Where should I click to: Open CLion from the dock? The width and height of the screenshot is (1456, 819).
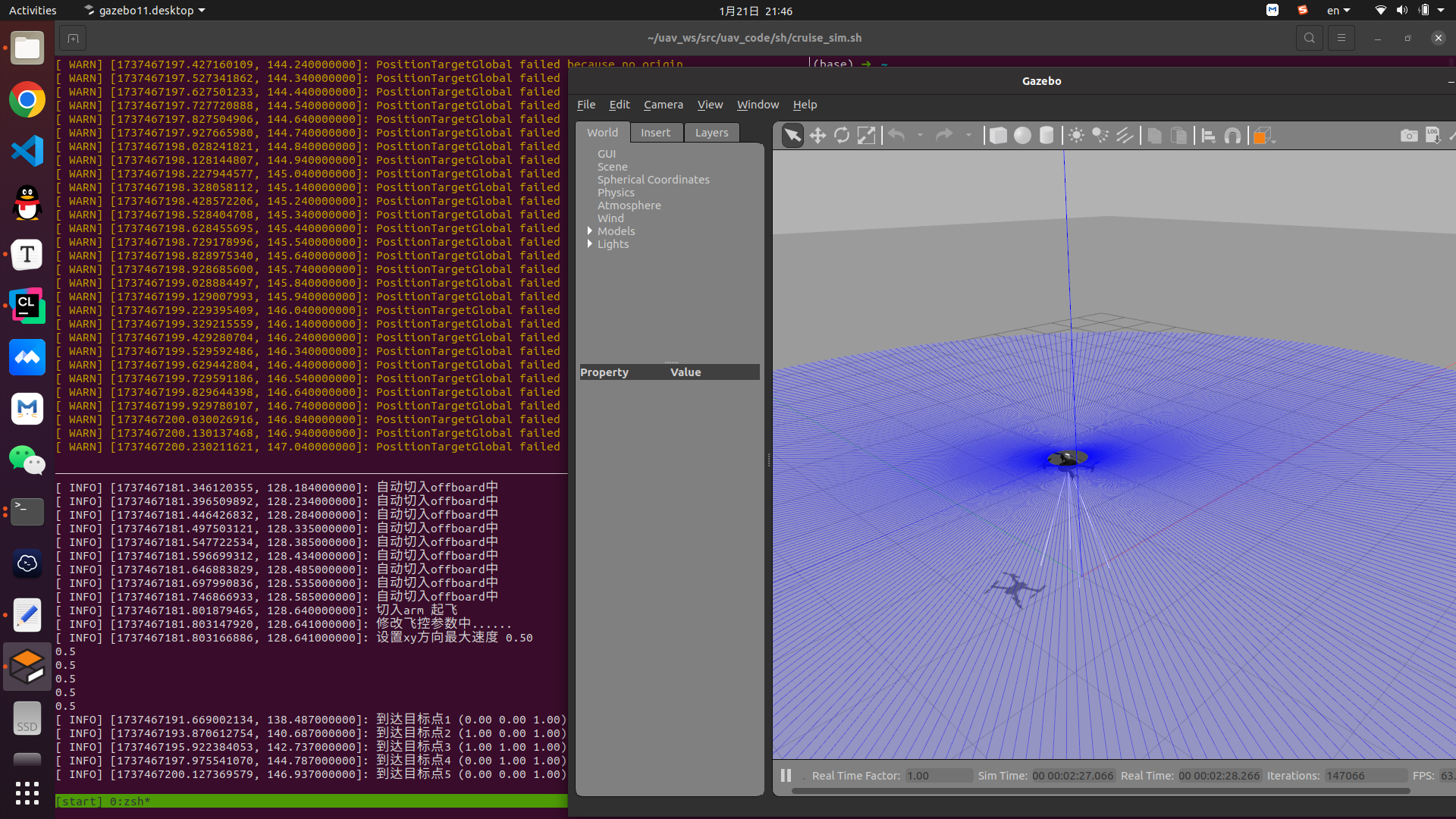(27, 306)
